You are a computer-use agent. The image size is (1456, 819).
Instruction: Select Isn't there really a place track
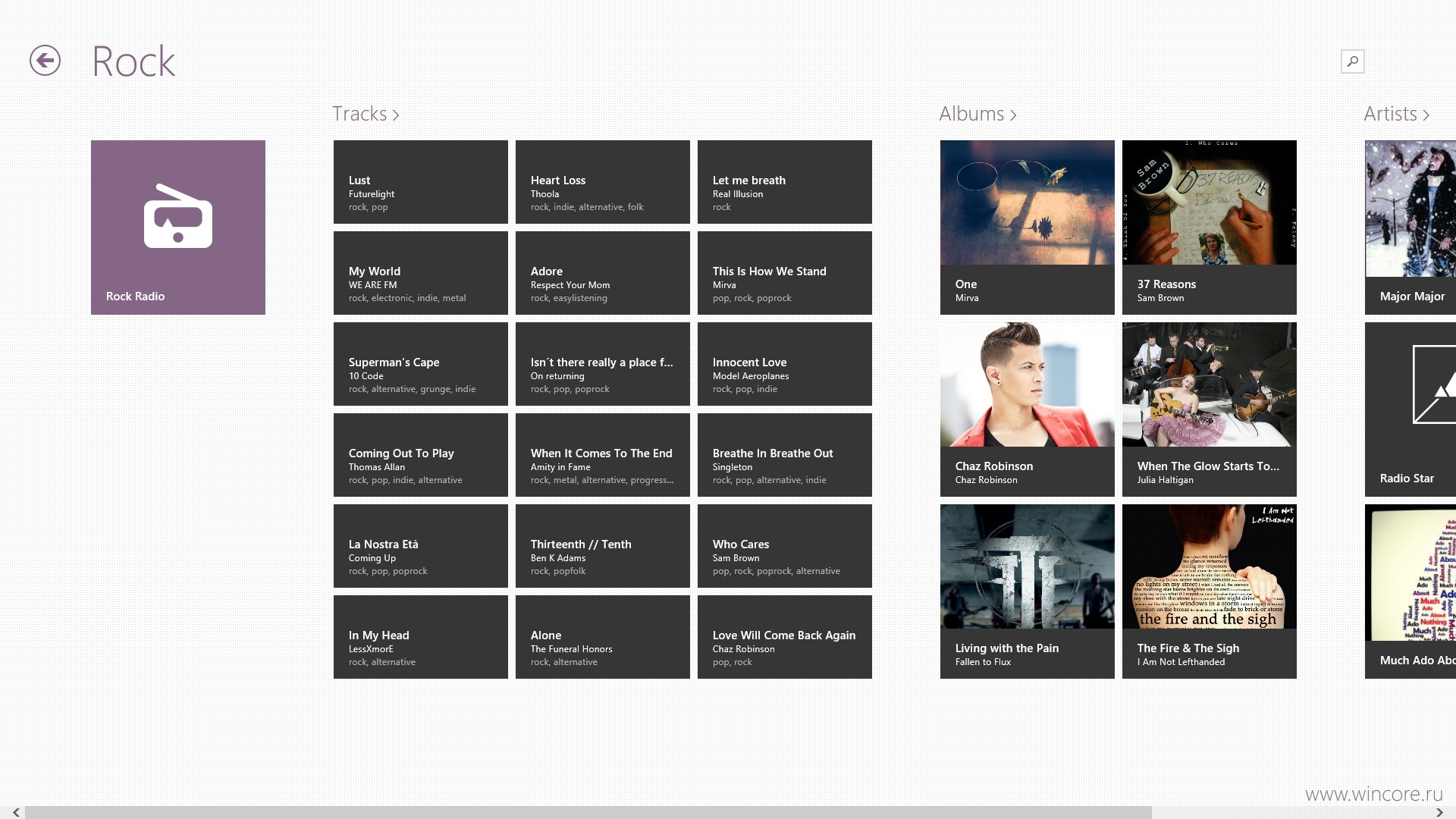603,364
